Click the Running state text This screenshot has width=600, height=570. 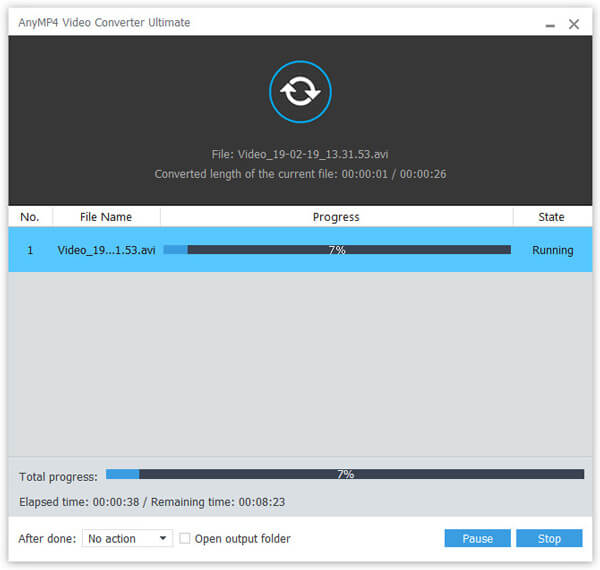[553, 250]
